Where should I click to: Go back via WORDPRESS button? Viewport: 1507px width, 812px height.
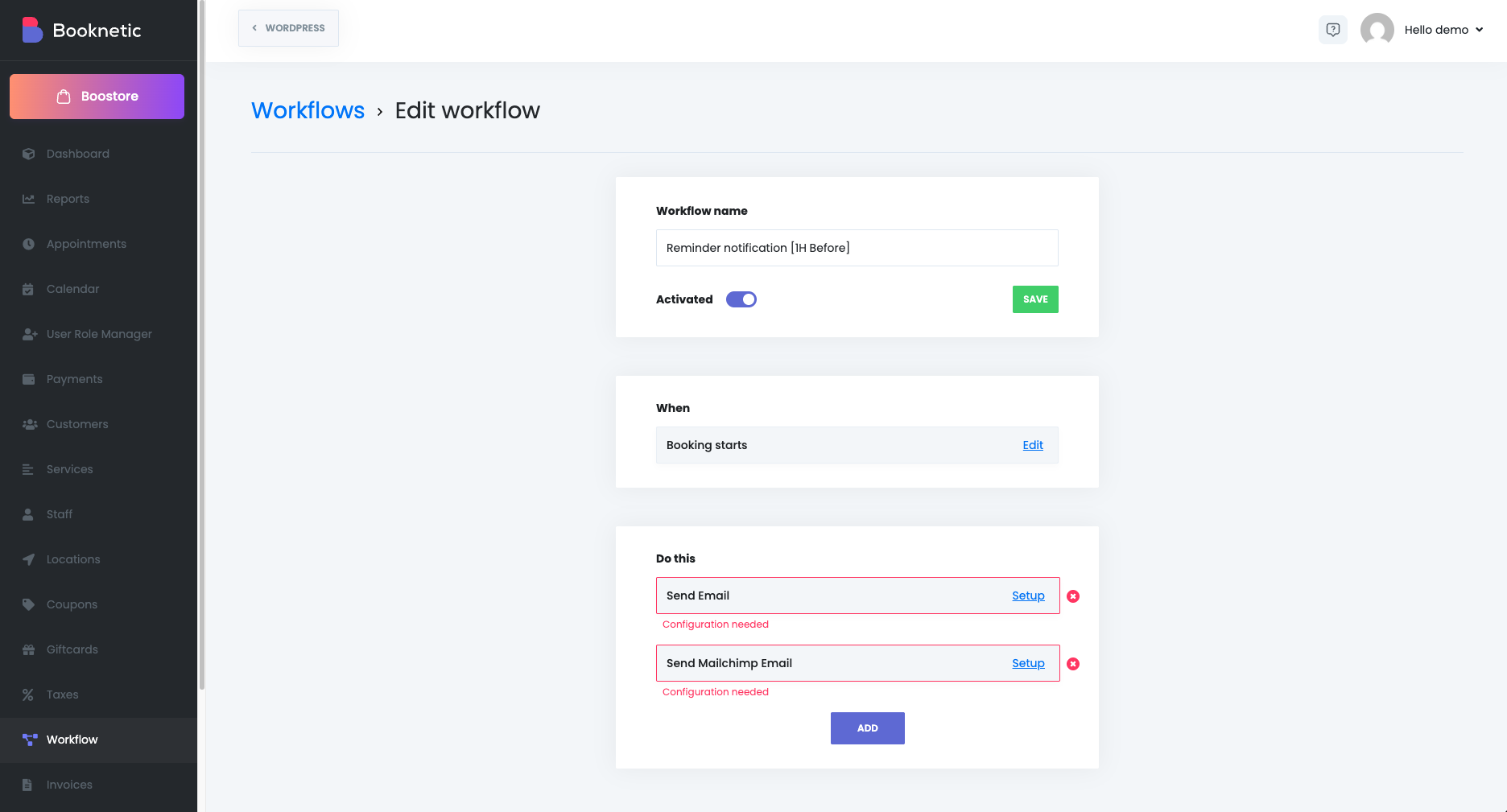(x=288, y=28)
